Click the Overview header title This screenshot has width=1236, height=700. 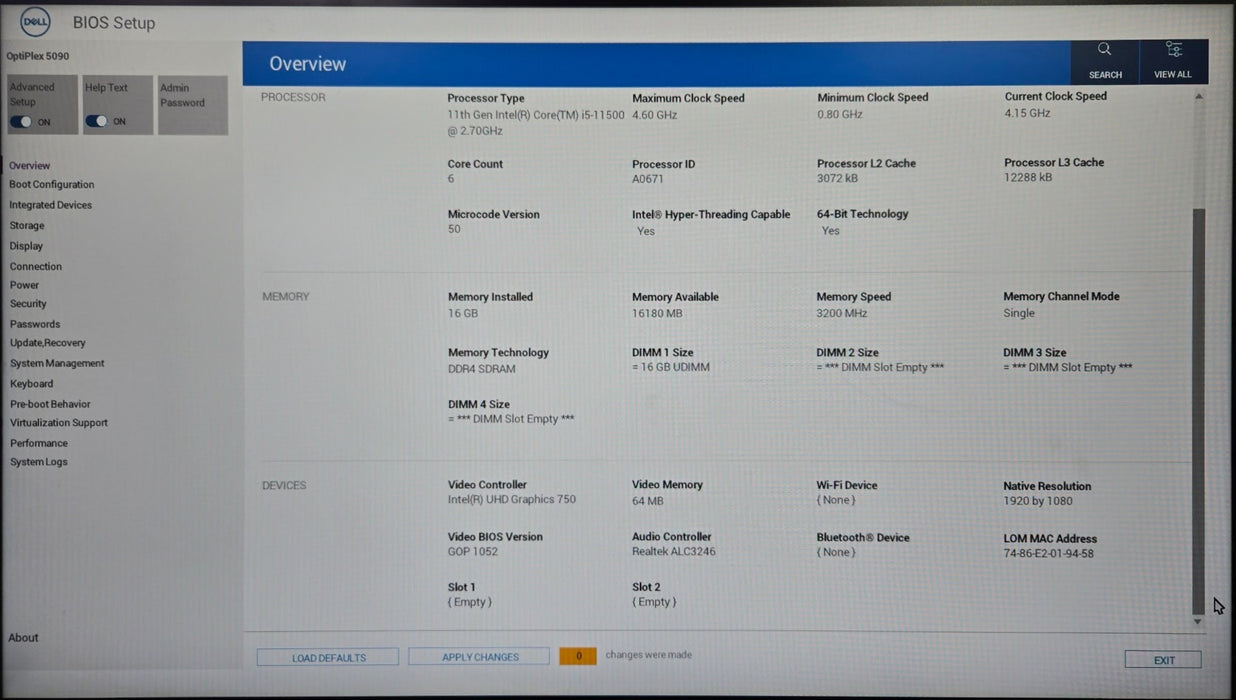click(307, 63)
